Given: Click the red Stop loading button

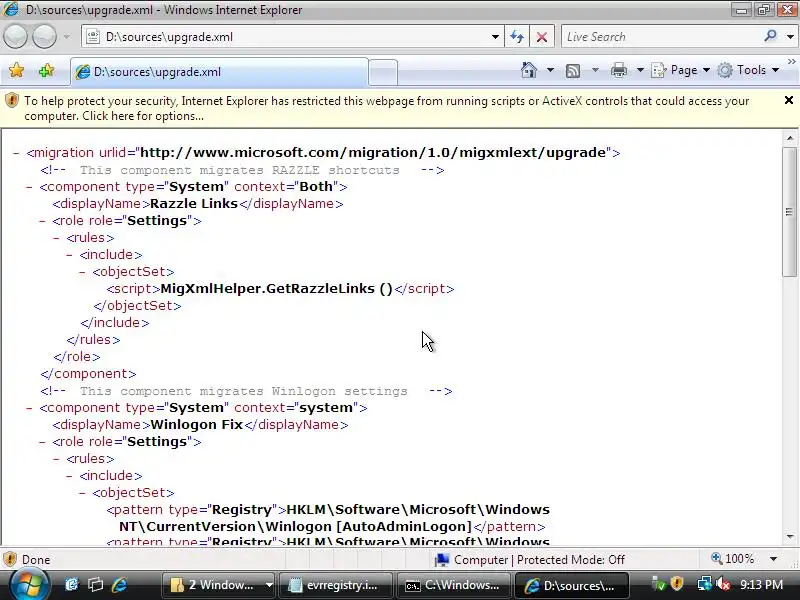Looking at the screenshot, I should 542,37.
